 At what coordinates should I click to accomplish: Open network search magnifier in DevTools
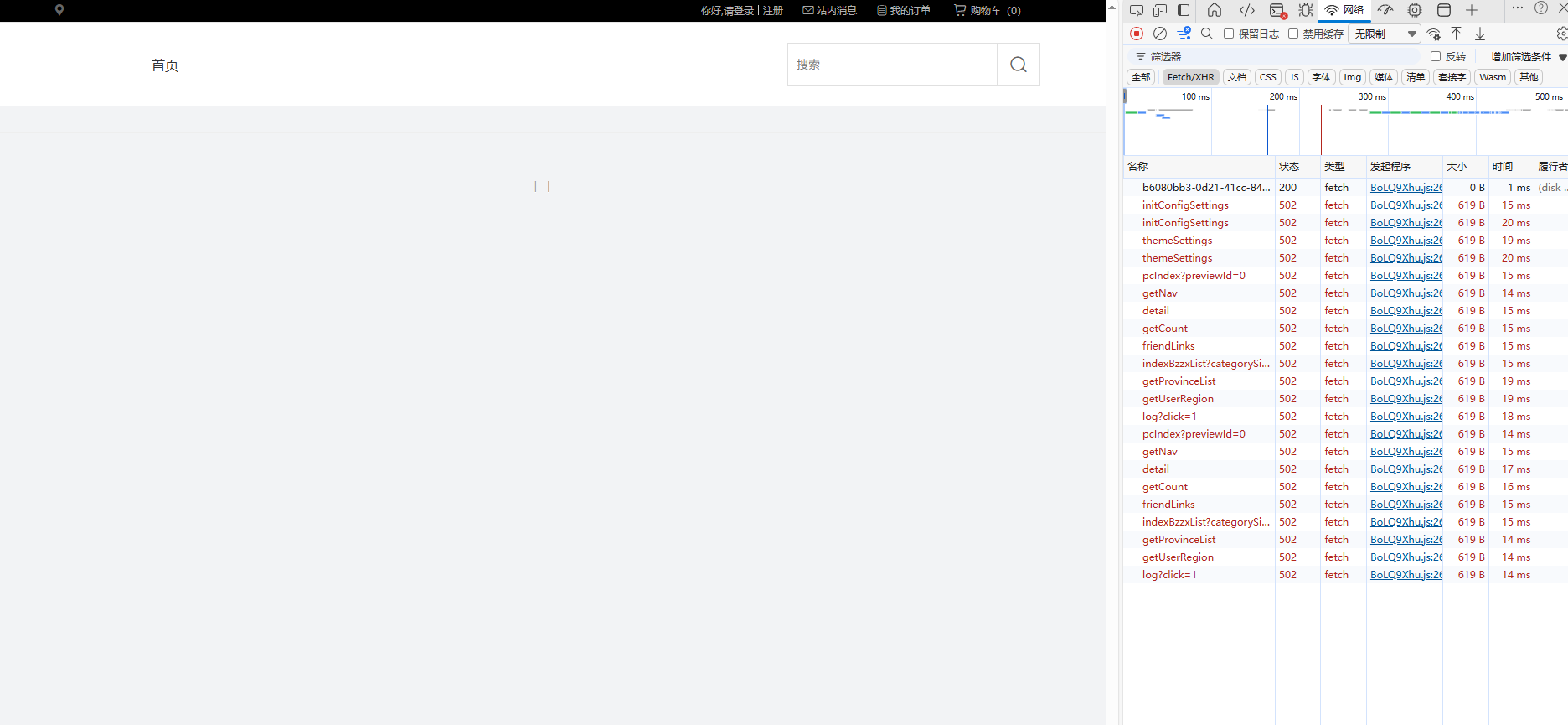tap(1207, 34)
